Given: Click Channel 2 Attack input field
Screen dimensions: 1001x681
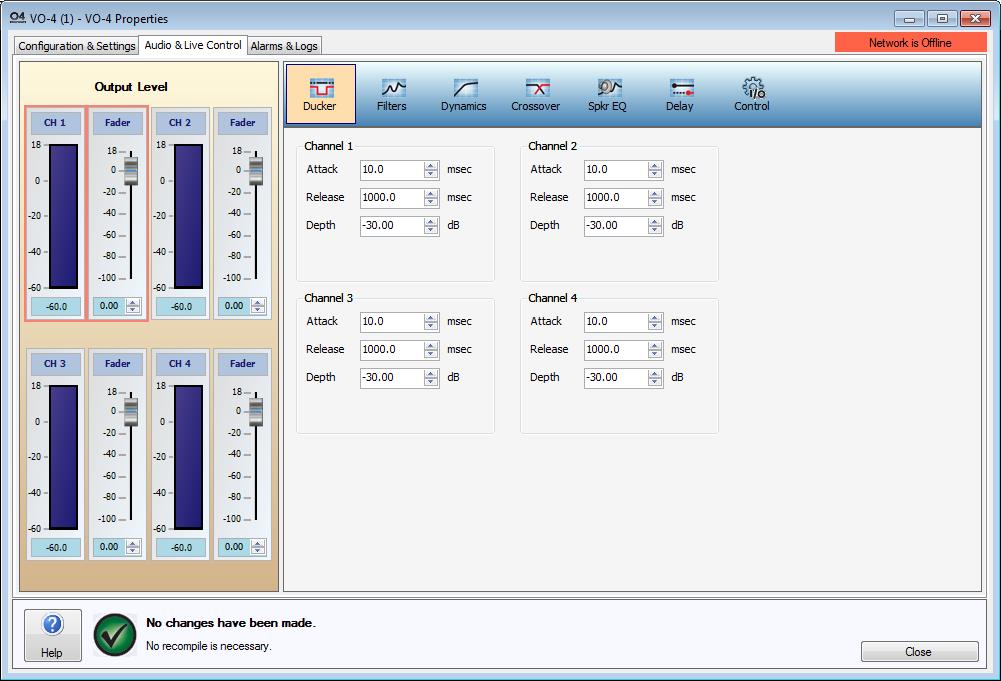Looking at the screenshot, I should tap(616, 170).
